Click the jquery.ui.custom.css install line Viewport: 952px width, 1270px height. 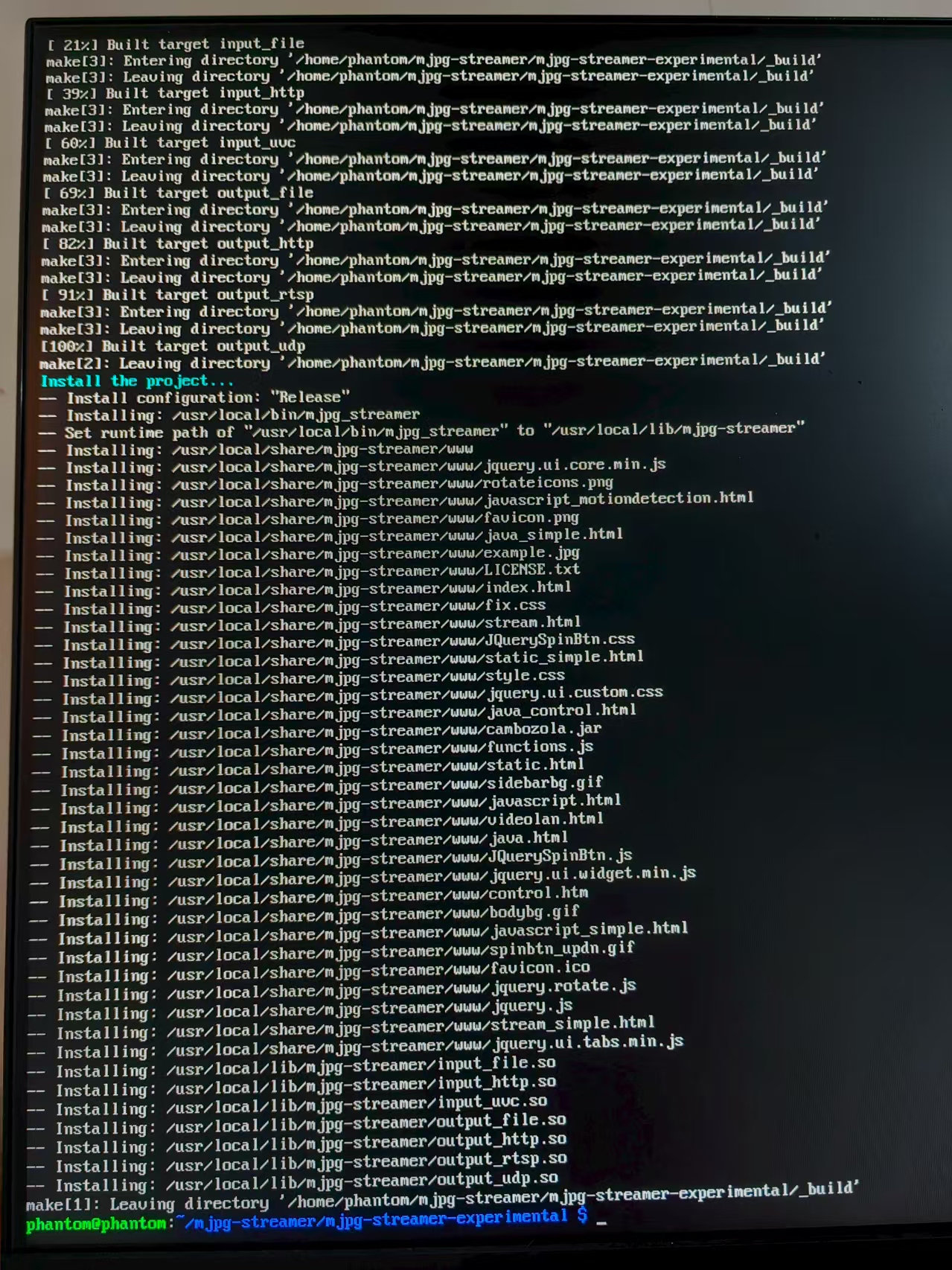click(348, 695)
